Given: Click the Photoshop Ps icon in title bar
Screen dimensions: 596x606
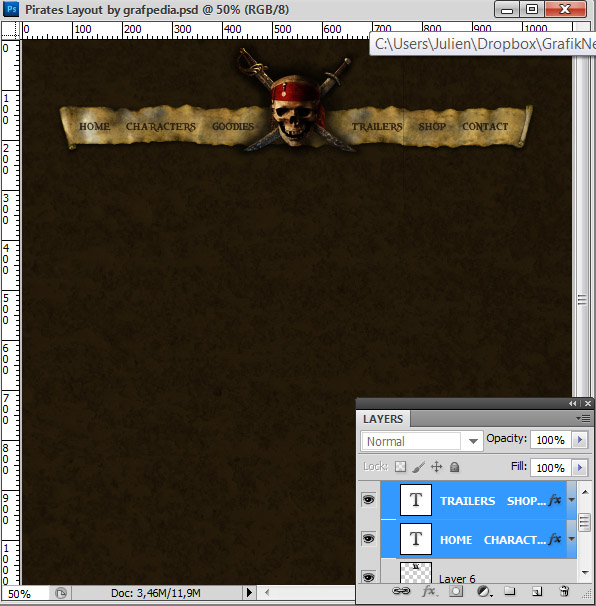Looking at the screenshot, I should [11, 9].
